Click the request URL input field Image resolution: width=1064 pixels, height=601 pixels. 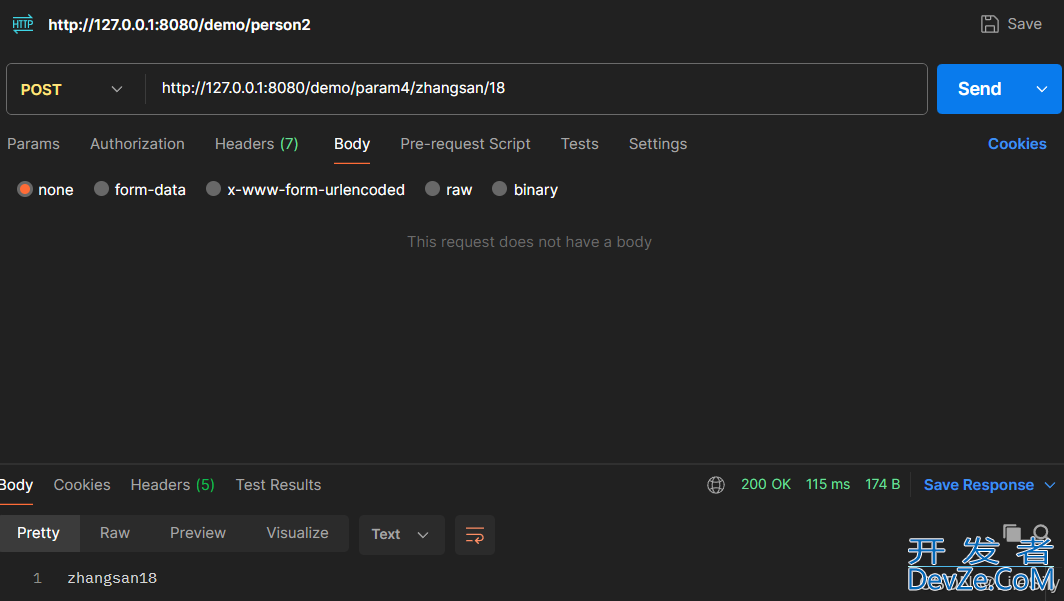pyautogui.click(x=536, y=89)
